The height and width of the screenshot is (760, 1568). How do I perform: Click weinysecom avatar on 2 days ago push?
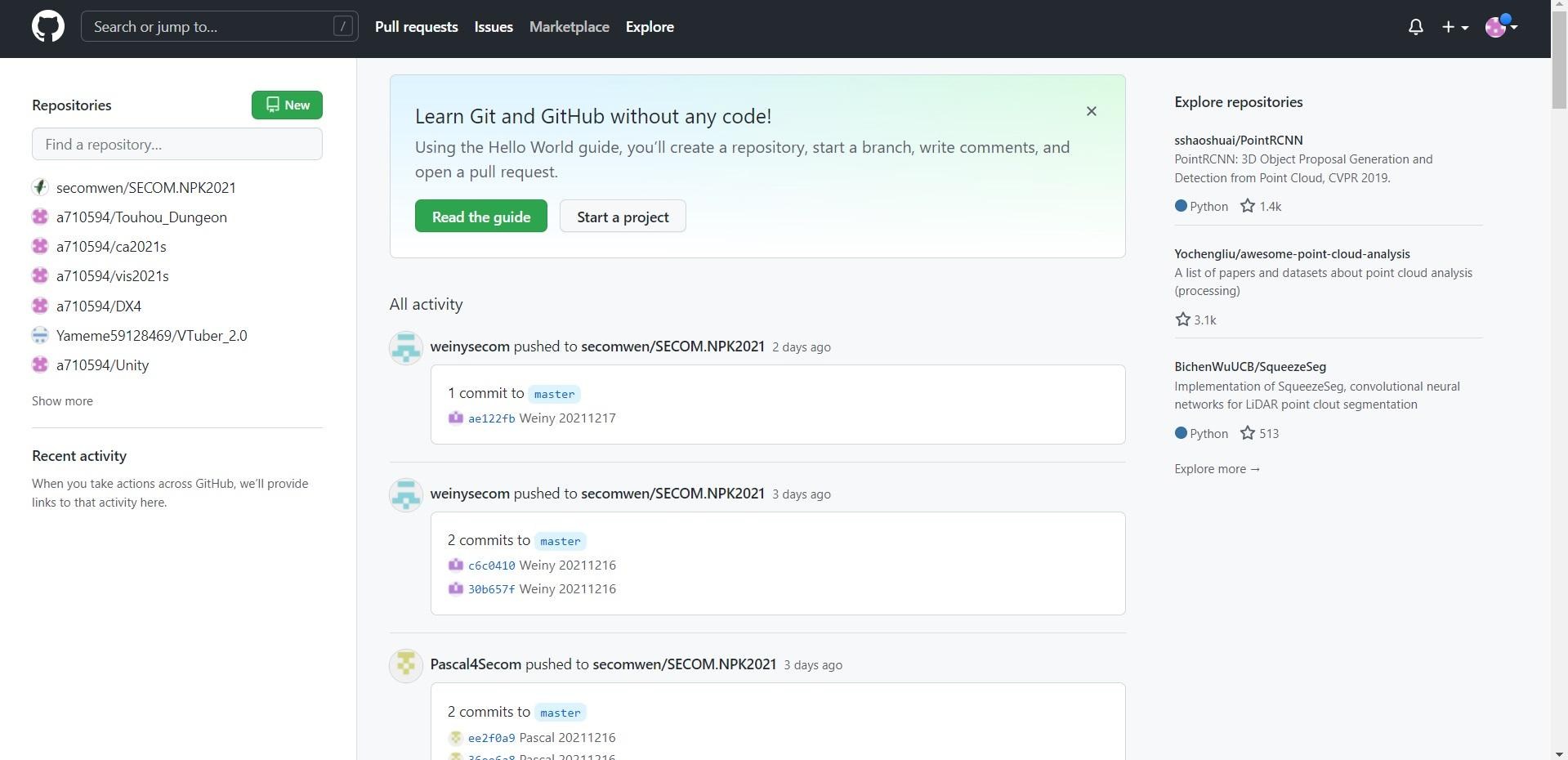pos(406,347)
